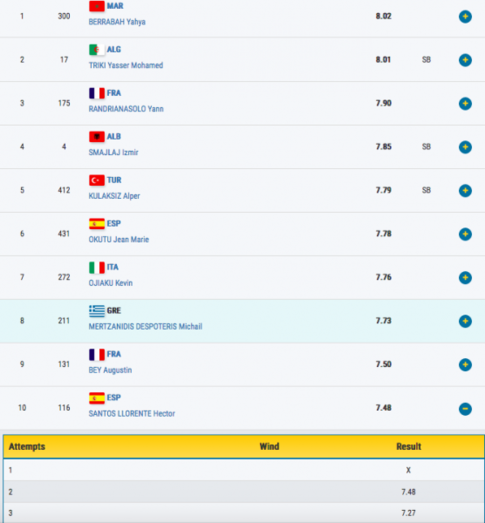This screenshot has height=523, width=485.
Task: Expand MERTZANIDIS DESPOTERIS Michail's results
Action: click(x=465, y=321)
